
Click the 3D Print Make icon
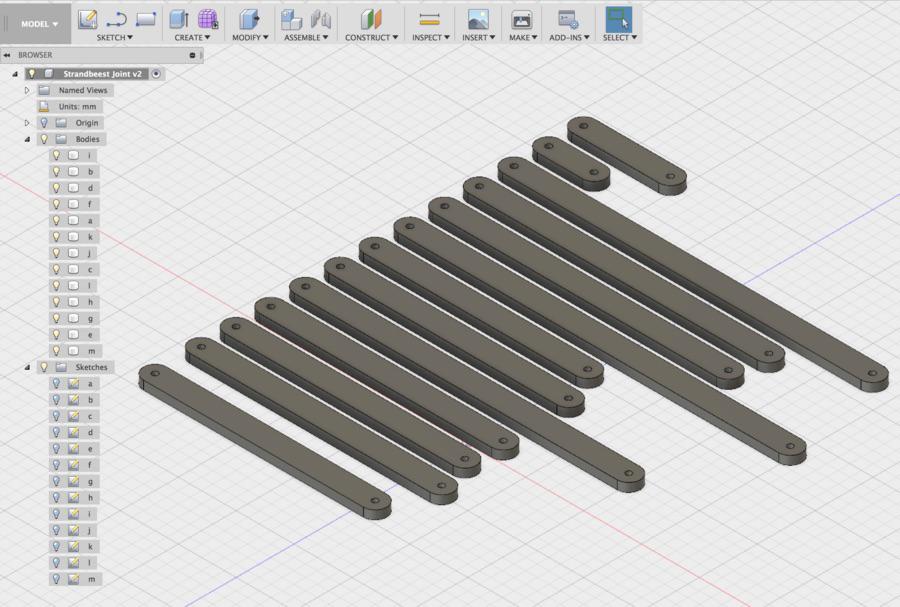521,19
